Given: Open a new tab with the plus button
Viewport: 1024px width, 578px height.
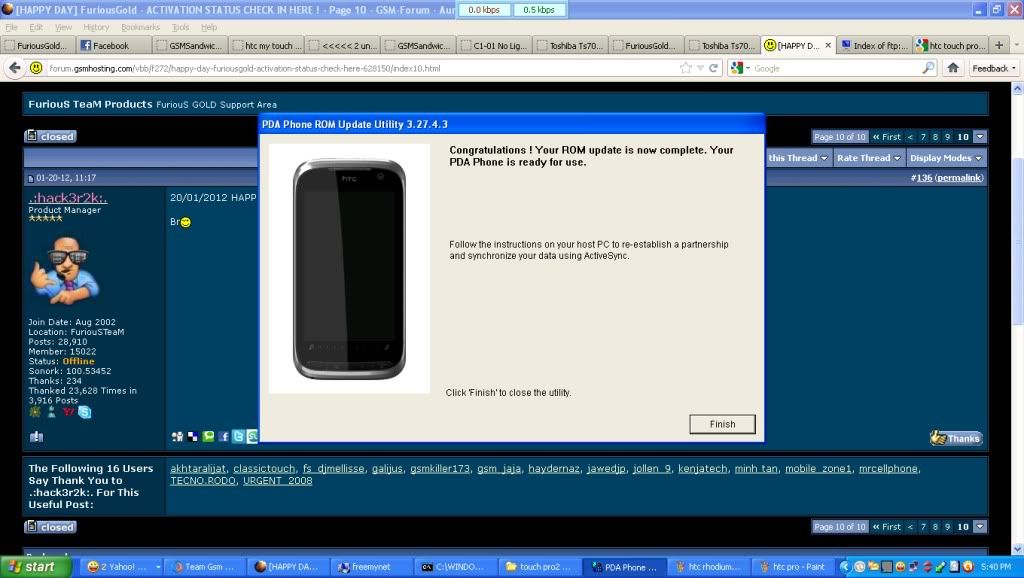Looking at the screenshot, I should [x=999, y=45].
